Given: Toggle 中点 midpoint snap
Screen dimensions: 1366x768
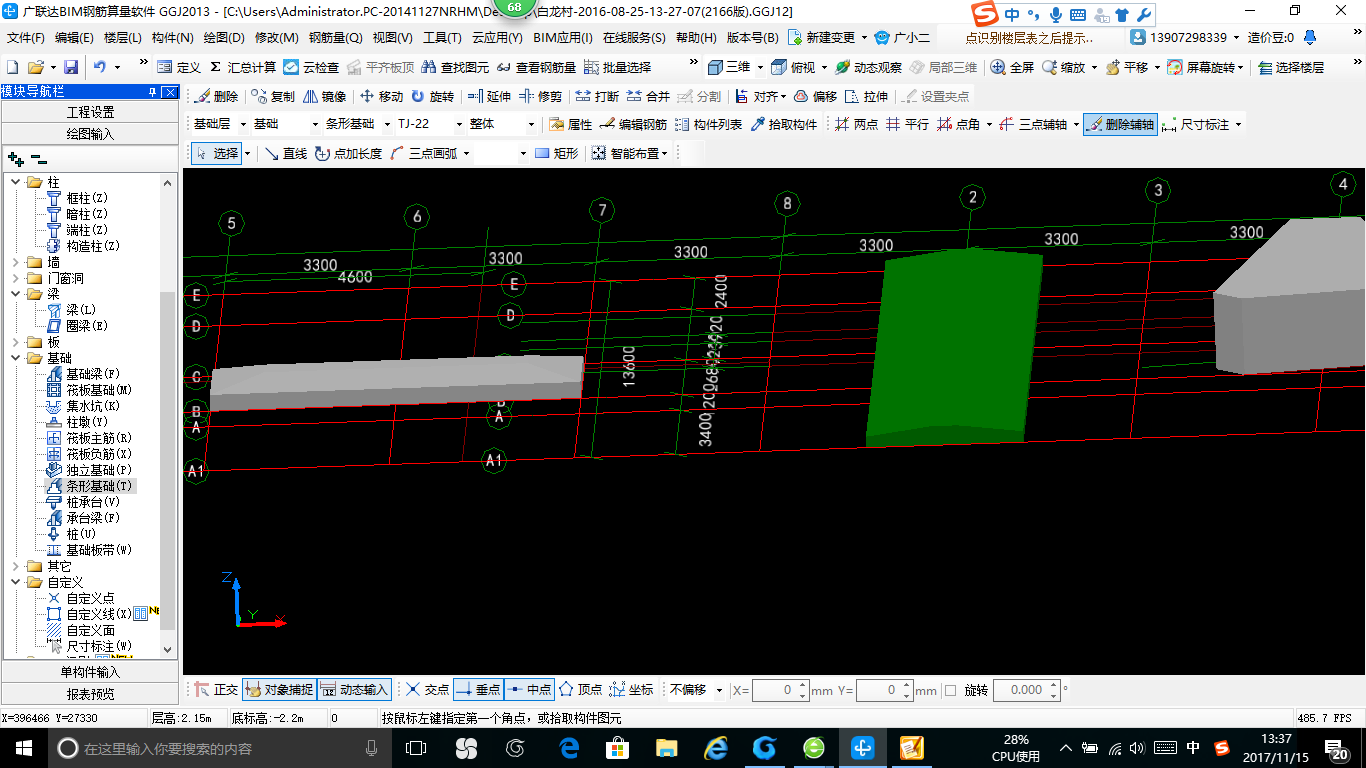Looking at the screenshot, I should pos(529,690).
